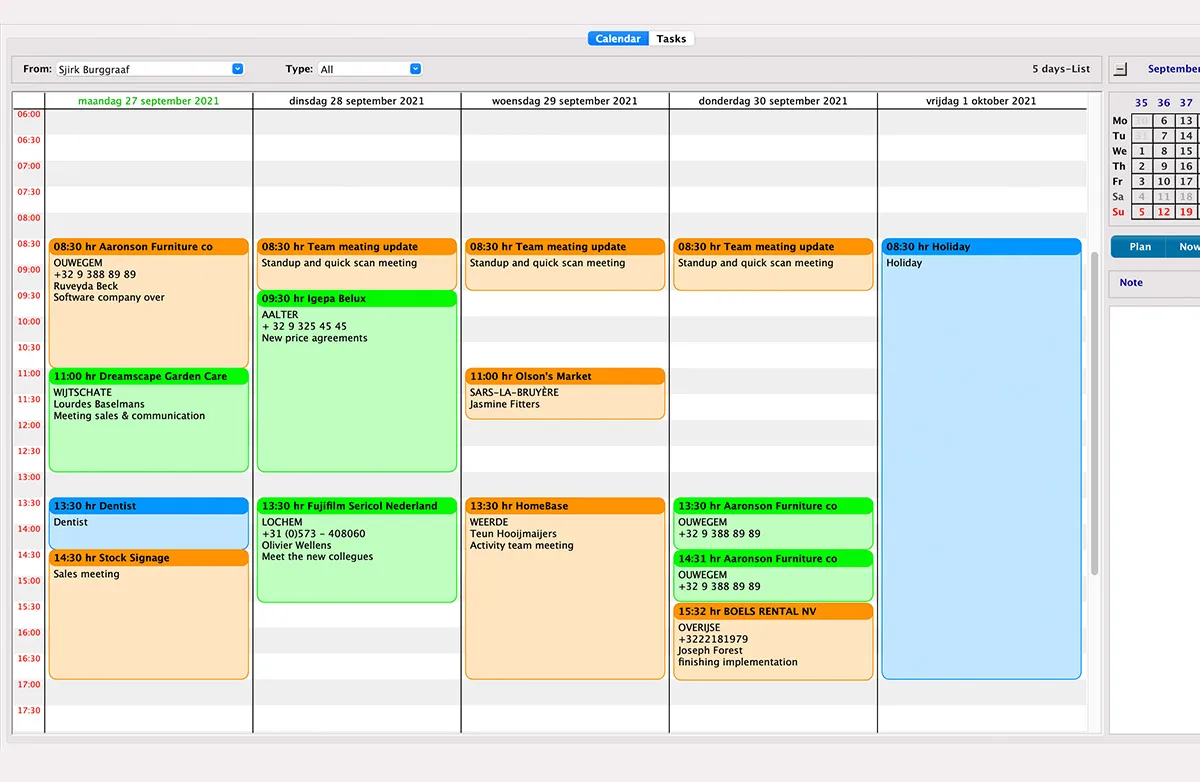Image resolution: width=1200 pixels, height=782 pixels.
Task: Click the minus button beside September
Action: tap(1120, 69)
